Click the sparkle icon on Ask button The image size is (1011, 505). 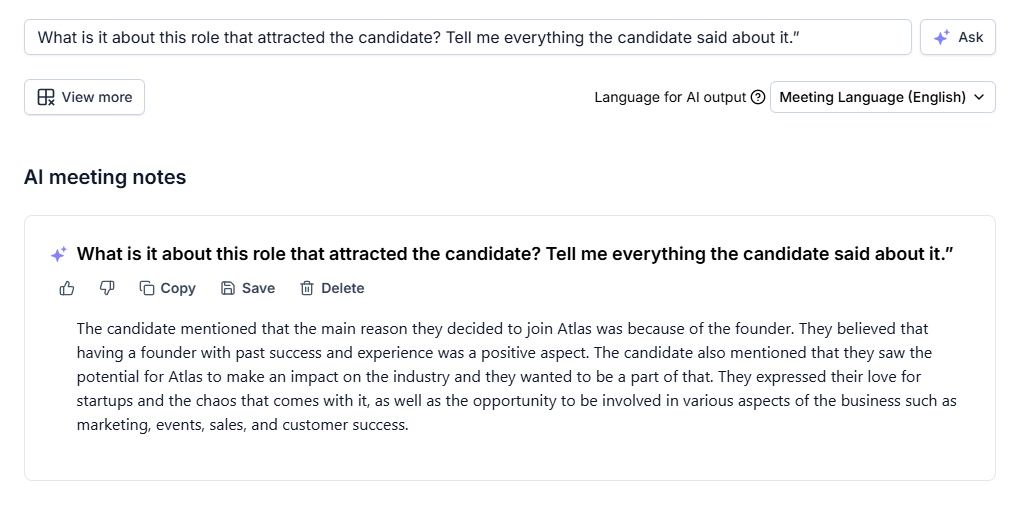coord(941,37)
